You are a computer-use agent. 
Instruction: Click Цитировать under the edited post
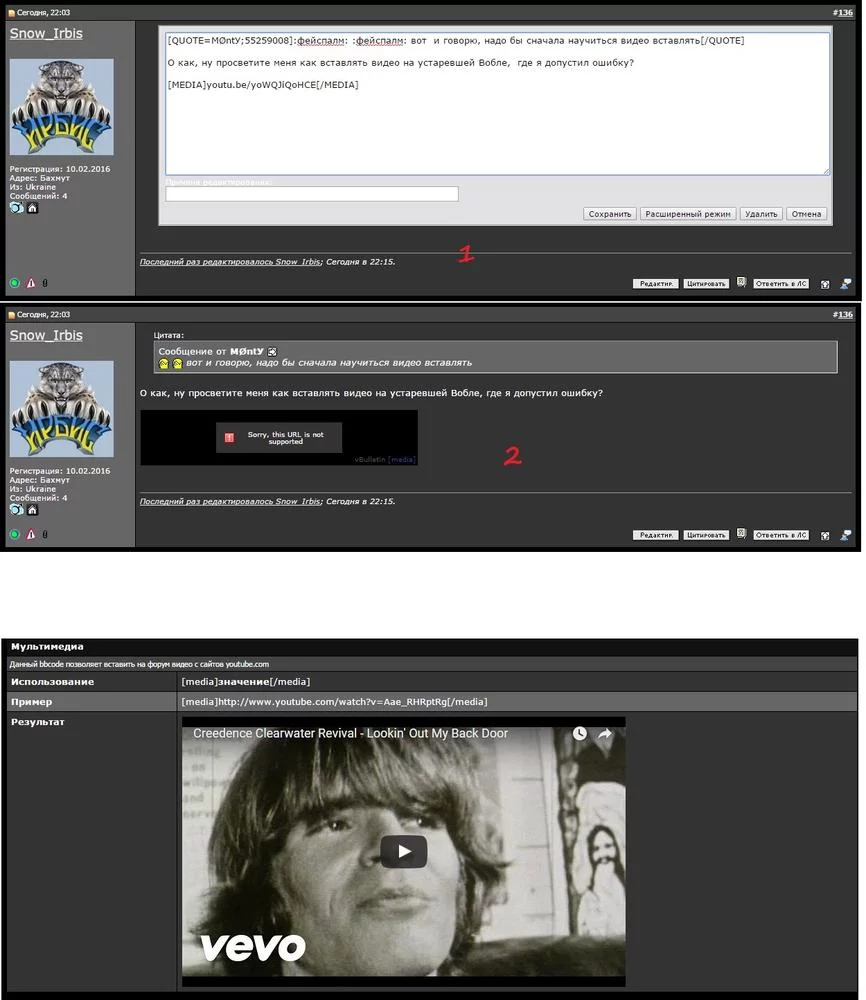click(706, 284)
